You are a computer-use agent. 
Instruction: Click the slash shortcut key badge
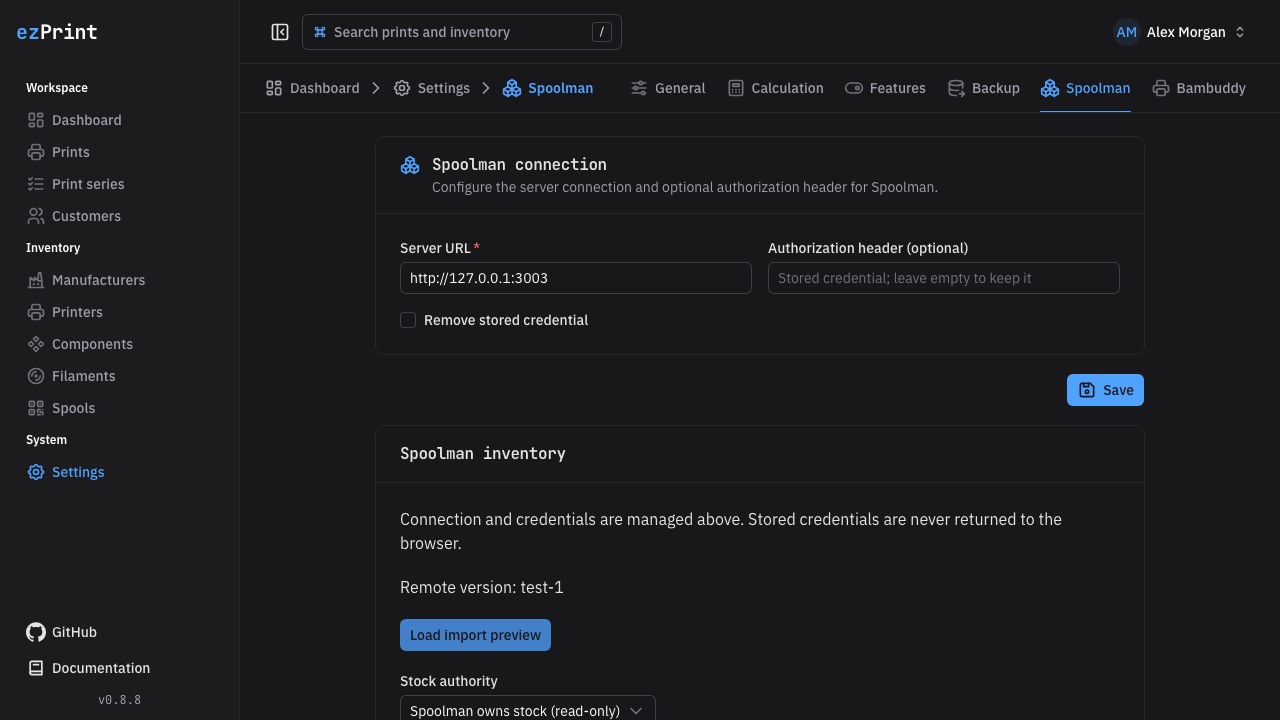[x=601, y=32]
